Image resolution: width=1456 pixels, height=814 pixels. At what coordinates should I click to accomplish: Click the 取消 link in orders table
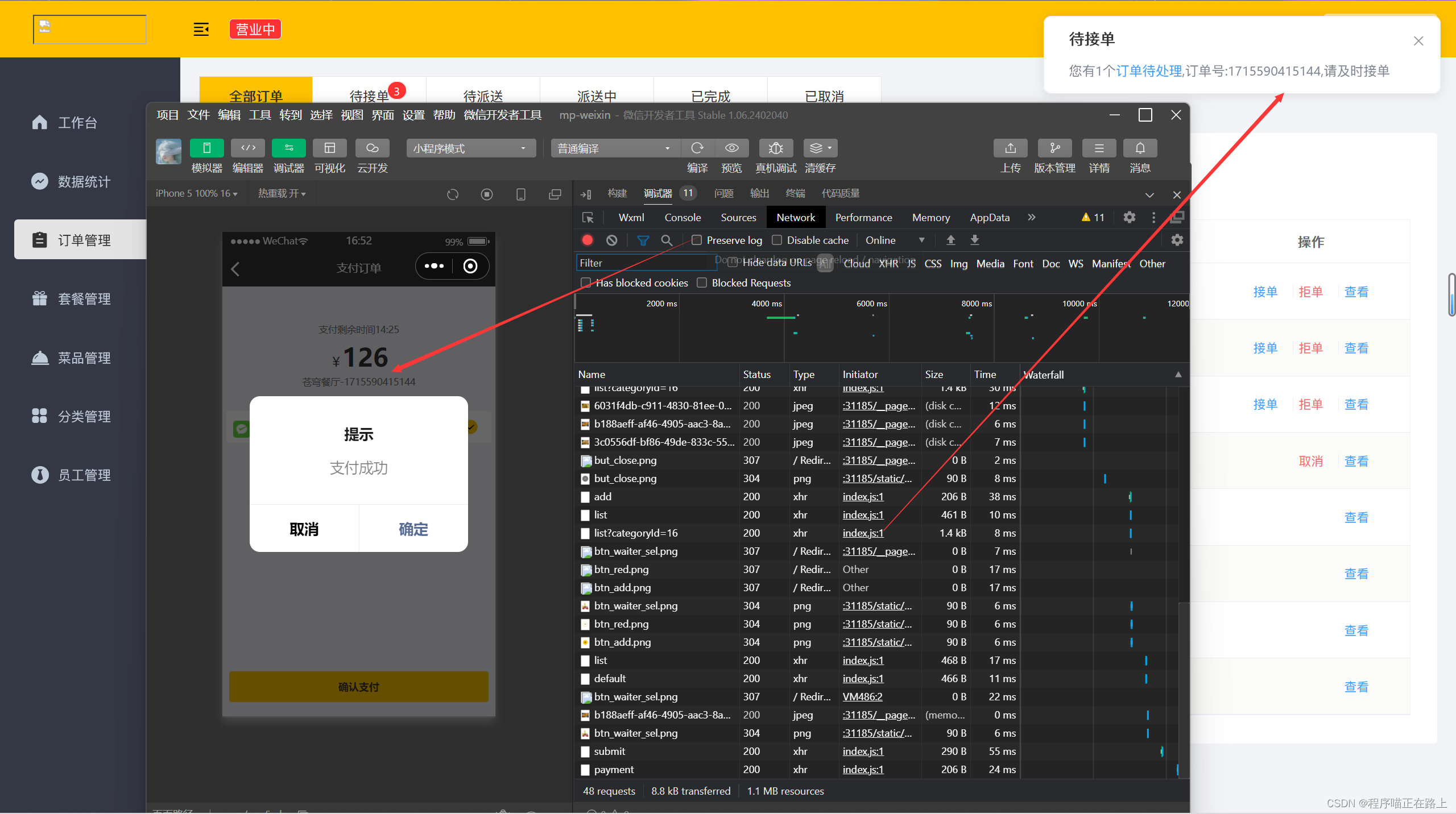1310,461
